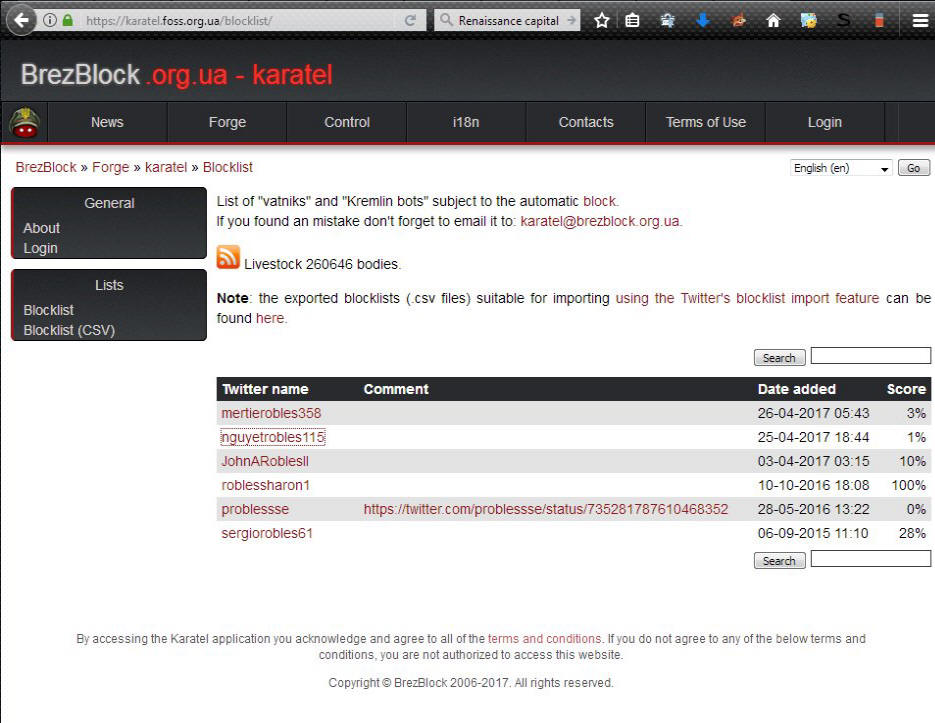The width and height of the screenshot is (935, 723).
Task: Click the browser back arrow button
Action: [x=21, y=20]
